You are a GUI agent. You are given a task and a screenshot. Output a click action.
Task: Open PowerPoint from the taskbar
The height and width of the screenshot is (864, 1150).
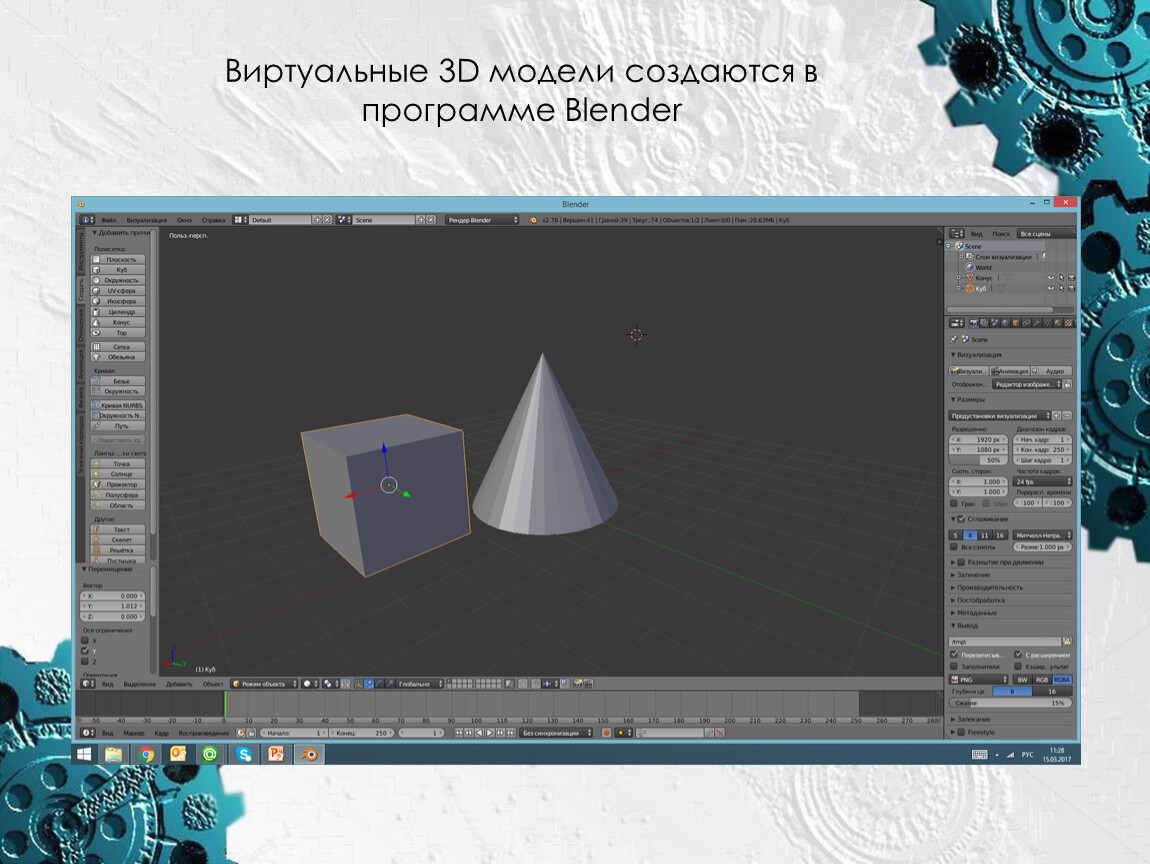click(x=276, y=754)
